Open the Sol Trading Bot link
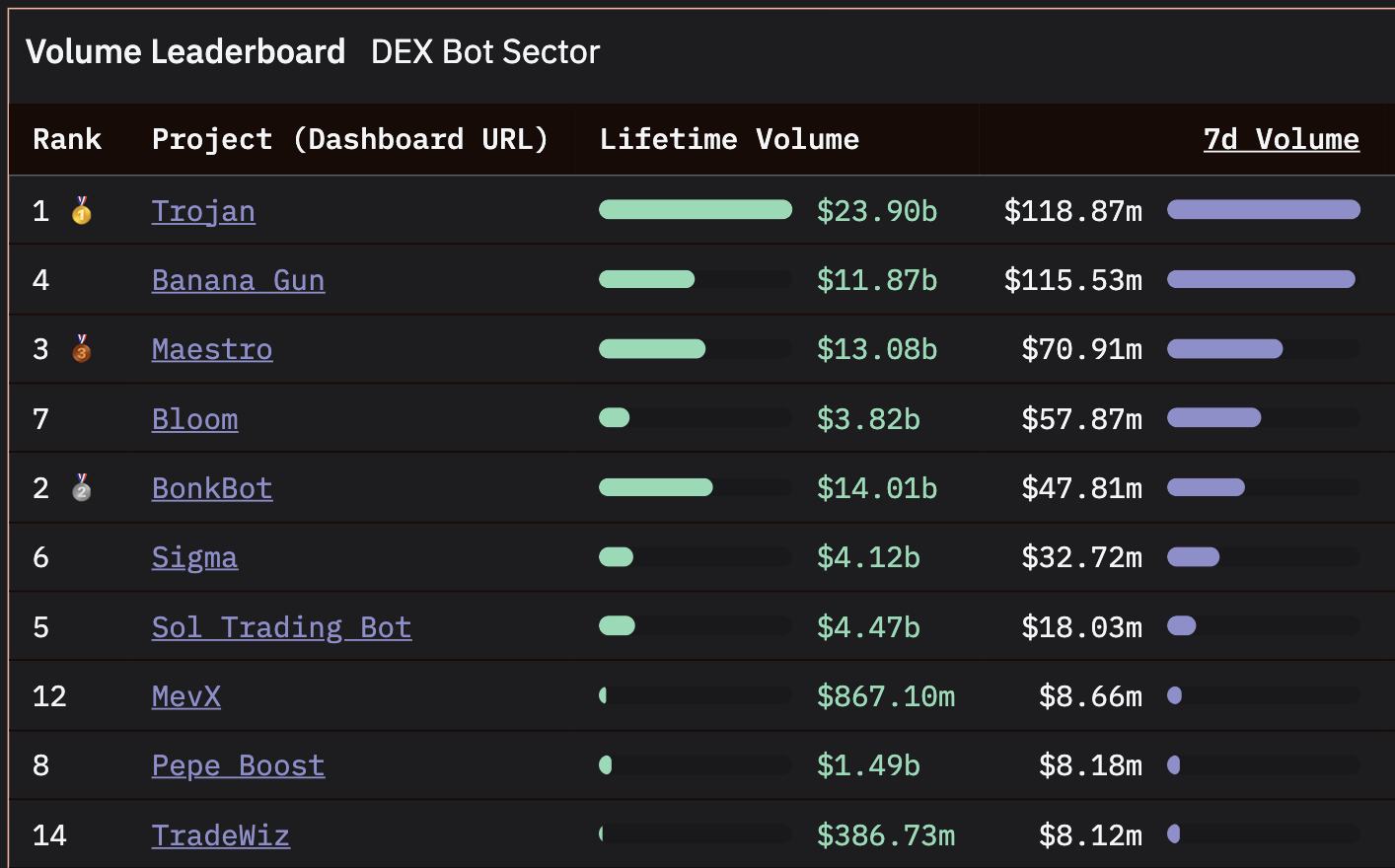1395x868 pixels. [x=281, y=627]
